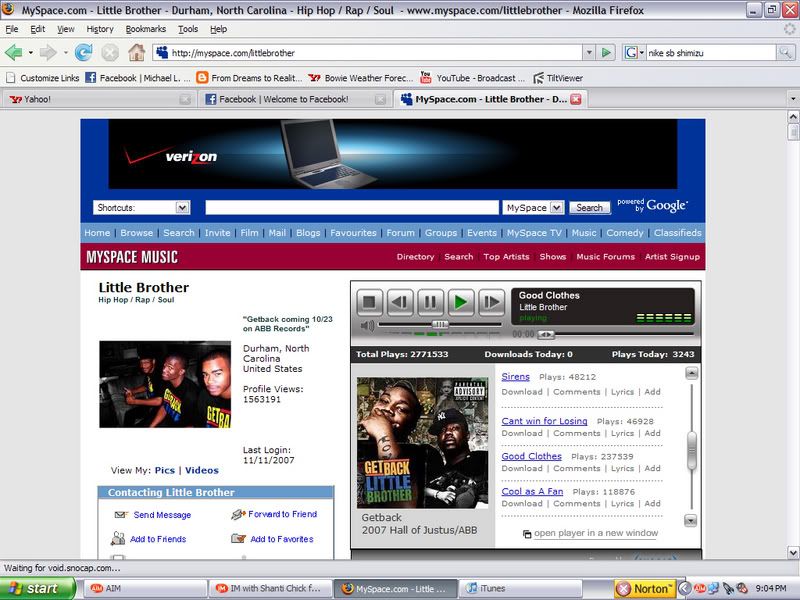
Task: Open the Bowie Weather Forecast bookmark
Action: tap(361, 78)
